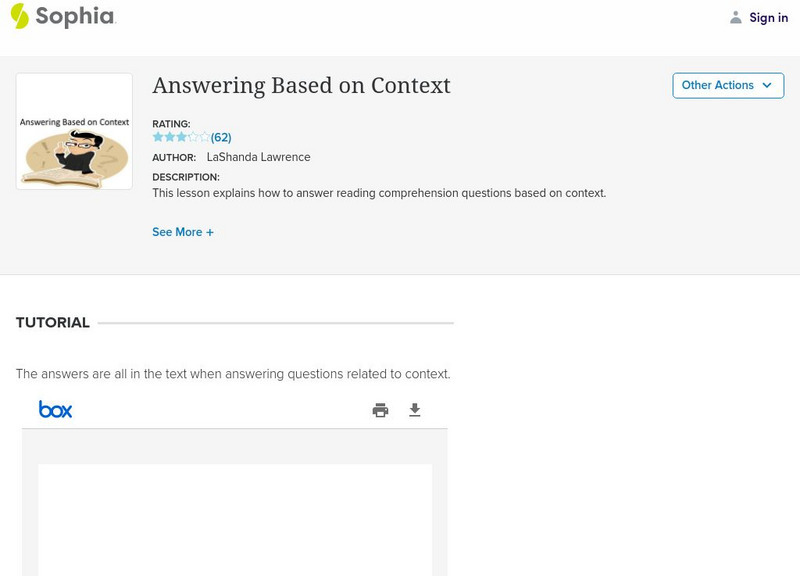The height and width of the screenshot is (576, 800).
Task: Click the Sophia wordmark text
Action: click(75, 17)
